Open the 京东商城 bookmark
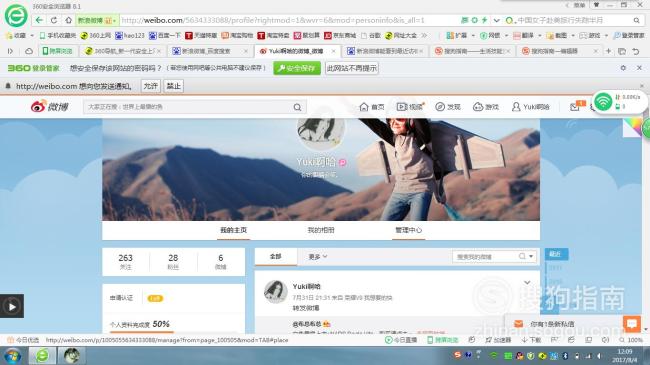 click(x=340, y=36)
